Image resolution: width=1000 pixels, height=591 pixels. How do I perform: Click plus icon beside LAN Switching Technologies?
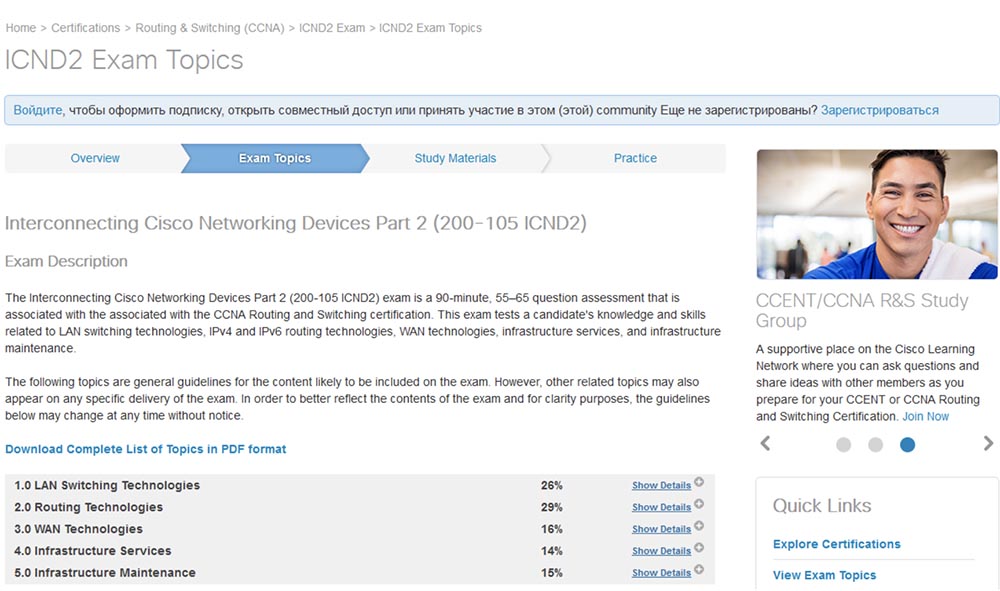coord(699,482)
